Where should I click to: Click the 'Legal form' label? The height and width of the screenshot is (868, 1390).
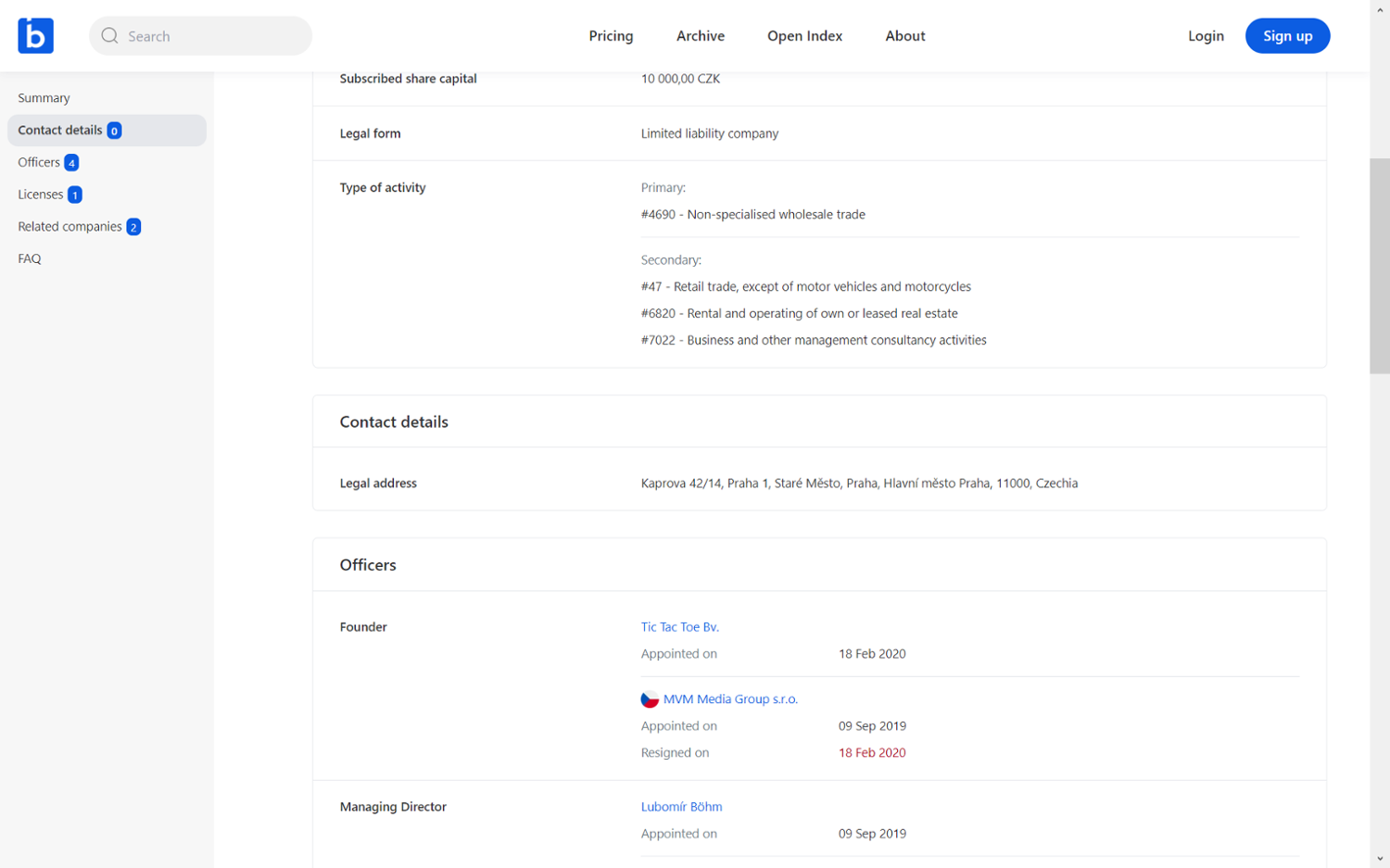370,134
